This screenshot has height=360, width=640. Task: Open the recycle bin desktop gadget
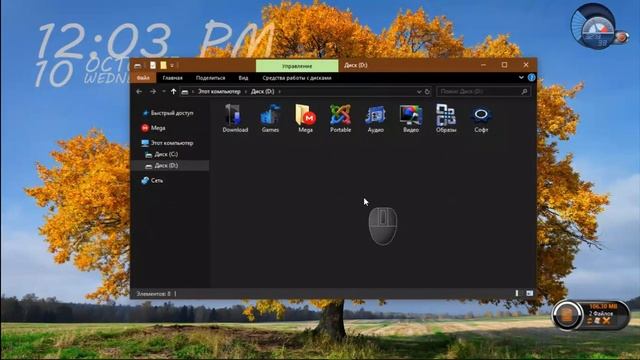coord(590,315)
